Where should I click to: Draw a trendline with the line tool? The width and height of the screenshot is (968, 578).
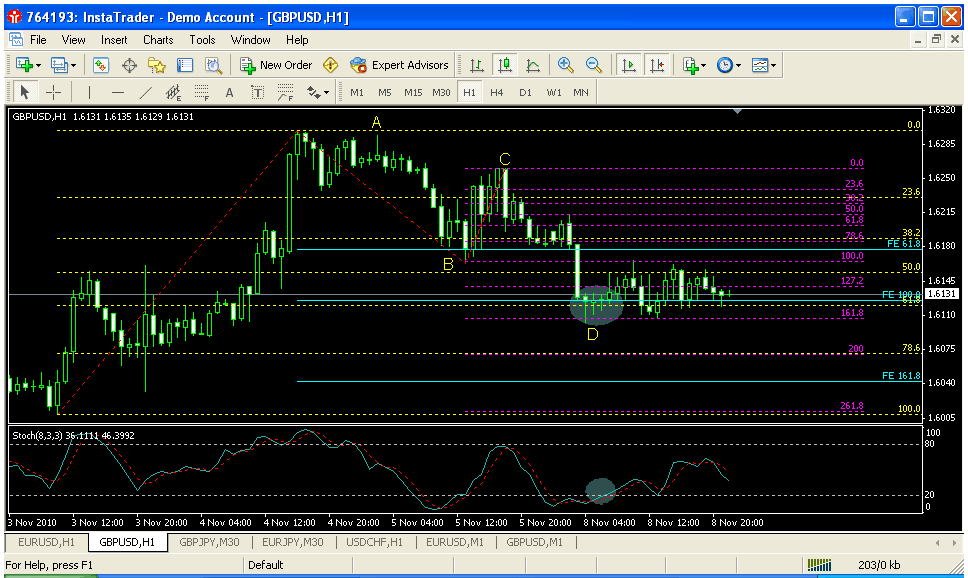(146, 92)
